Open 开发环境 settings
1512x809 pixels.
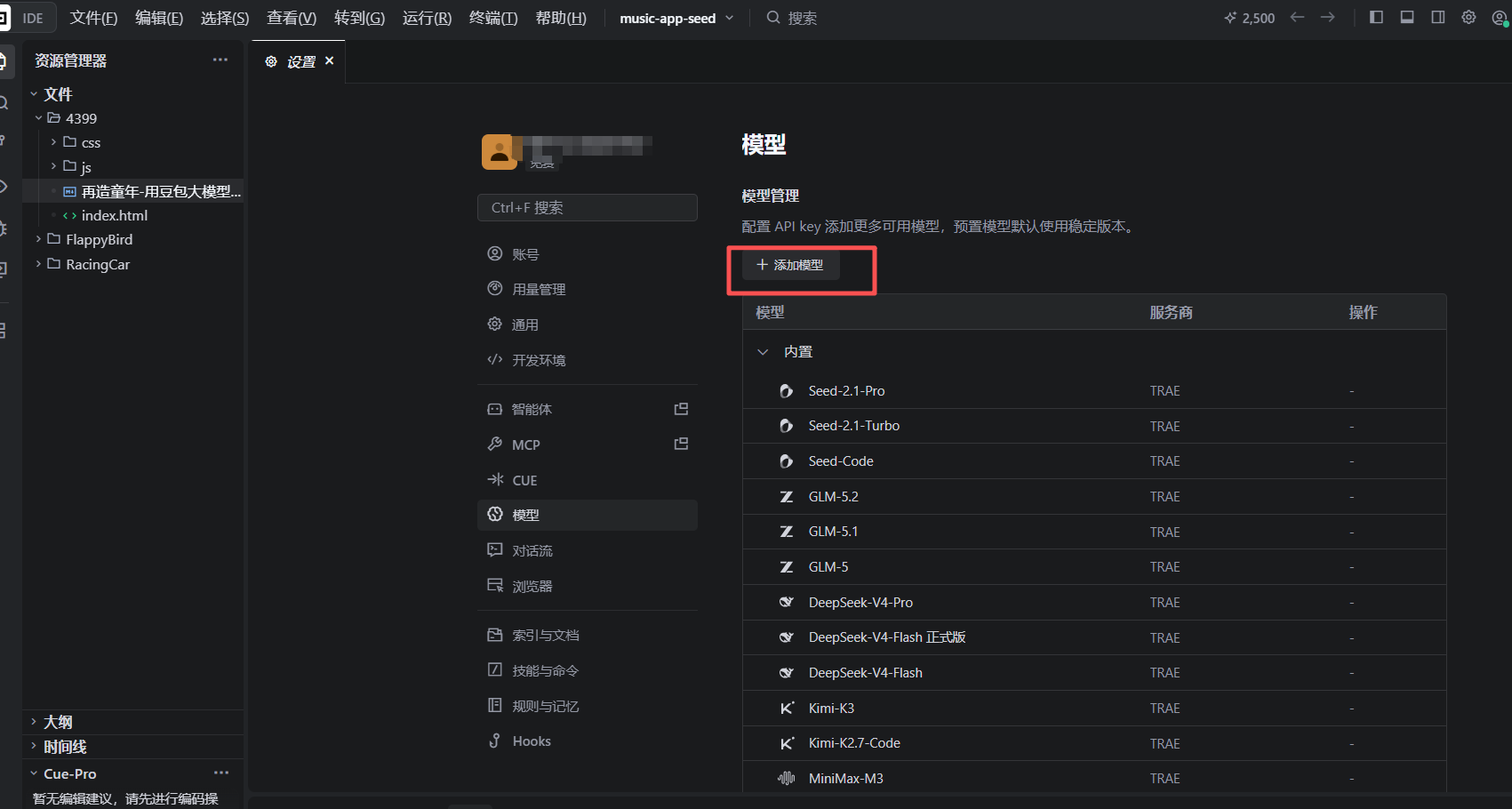[588, 360]
